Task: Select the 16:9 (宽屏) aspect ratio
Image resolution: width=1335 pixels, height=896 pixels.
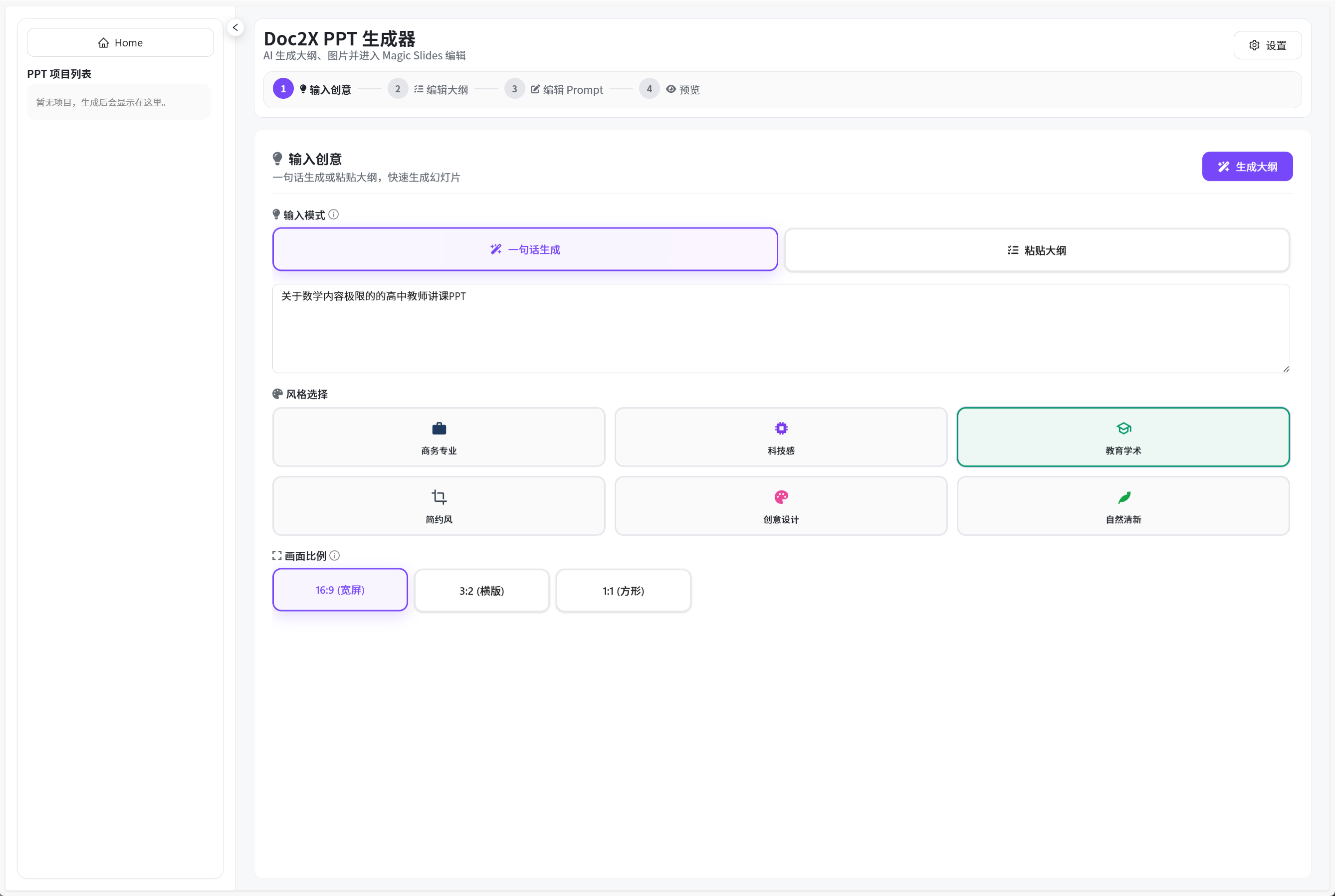Action: [x=340, y=590]
